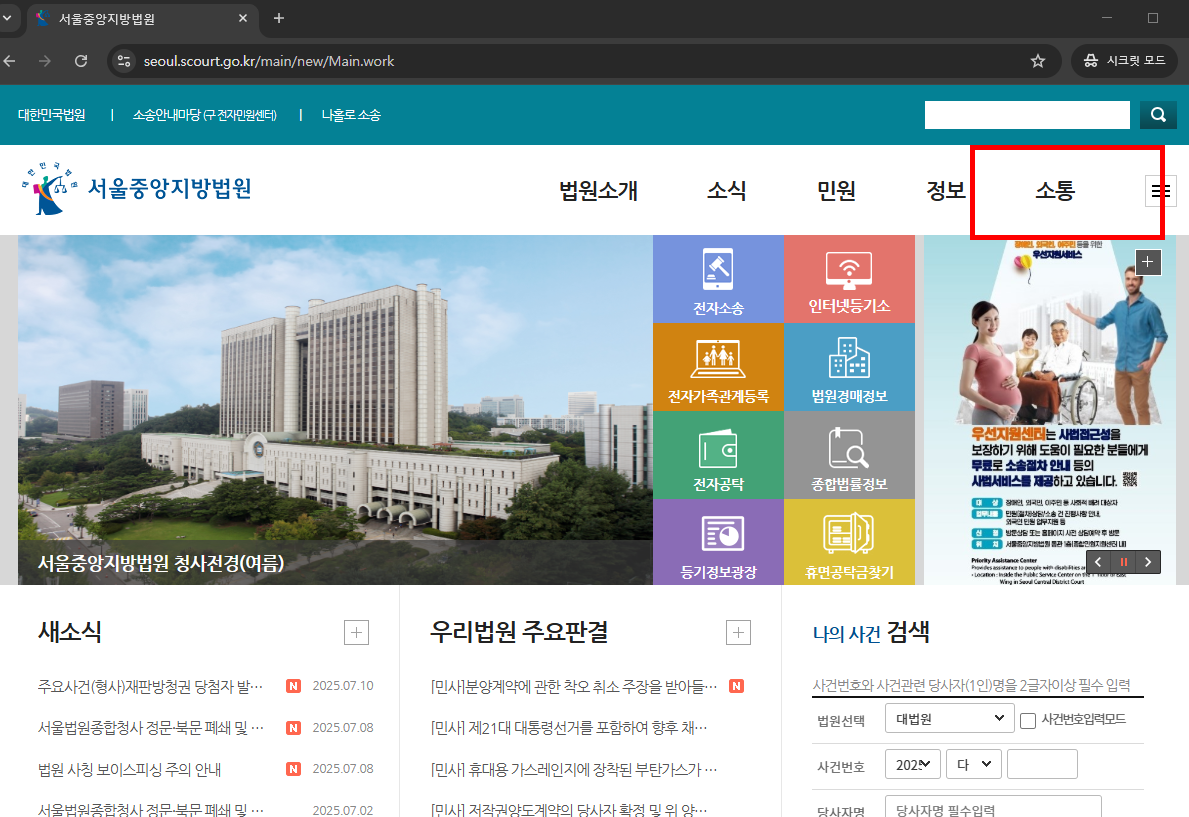Viewport: 1189px width, 817px height.
Task: Open the 정보 menu
Action: [946, 190]
